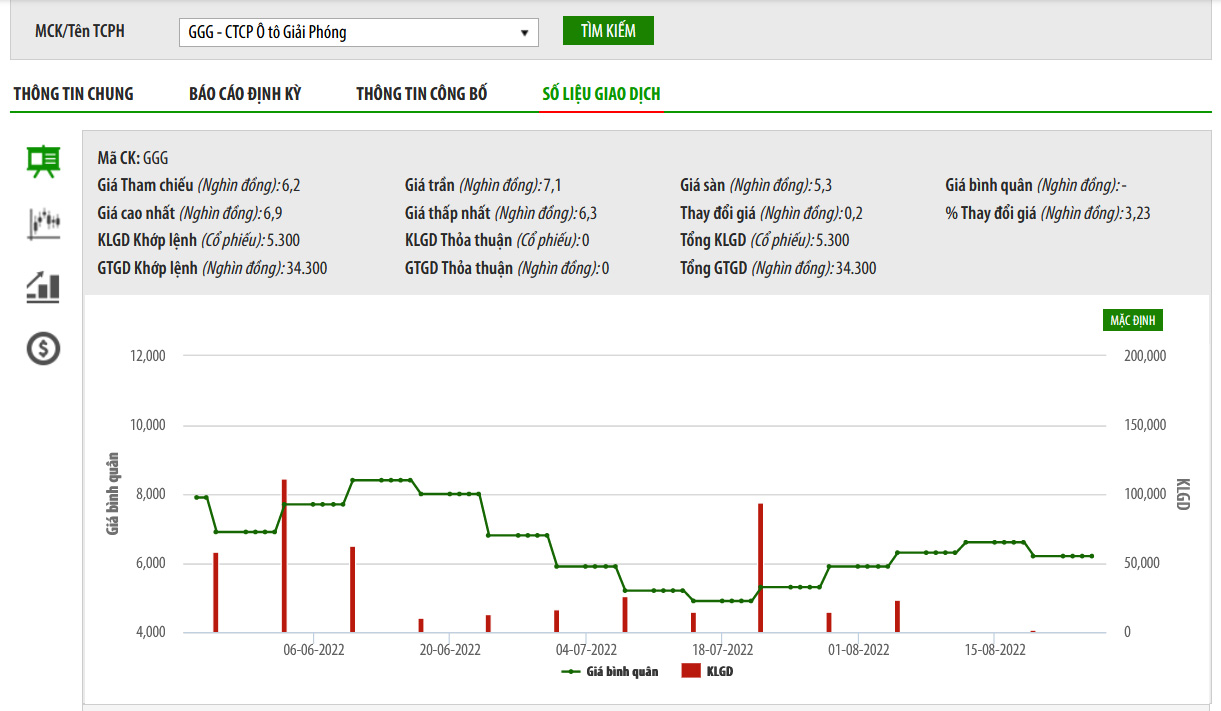Click the GGG - CTCP Ô tô Giải Phóng combo box
Screen dimensions: 1221x711
[x=358, y=33]
